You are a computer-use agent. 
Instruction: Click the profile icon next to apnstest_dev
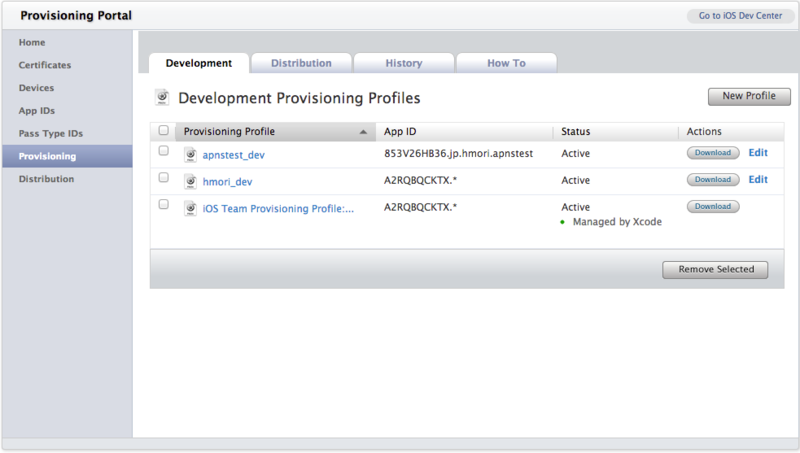click(x=191, y=155)
